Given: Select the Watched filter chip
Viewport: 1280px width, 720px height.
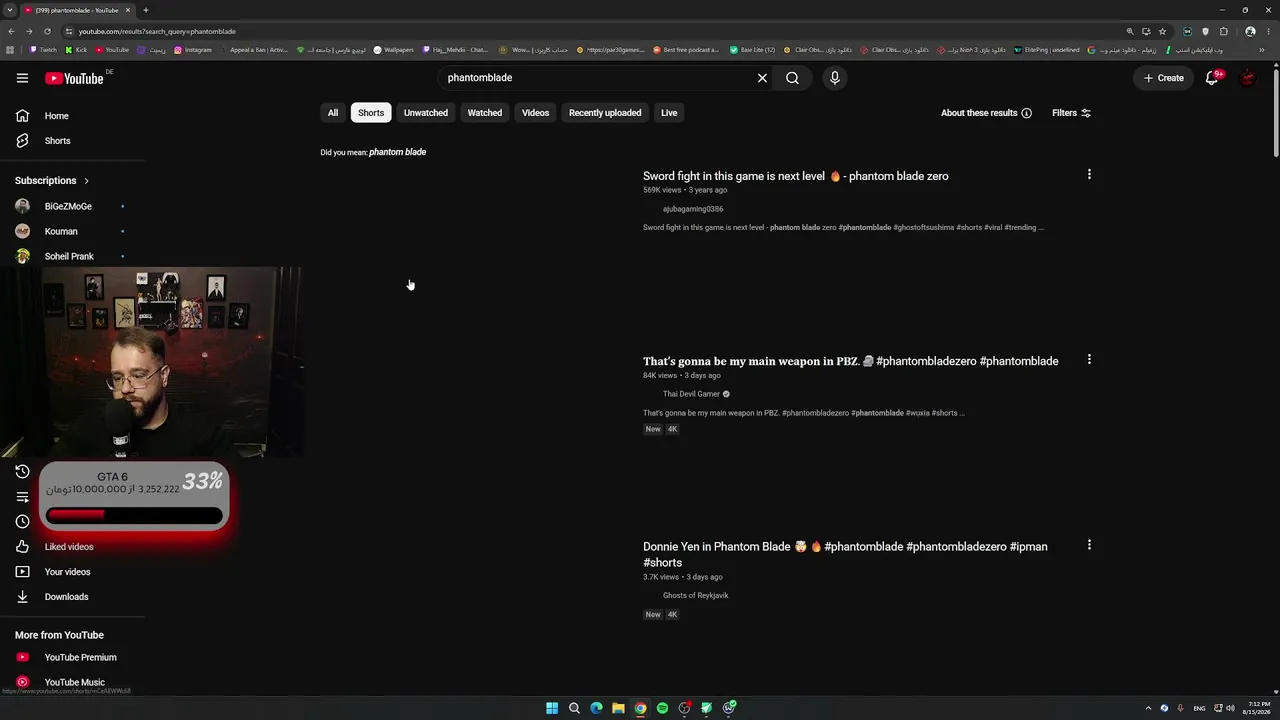Looking at the screenshot, I should click(x=485, y=113).
